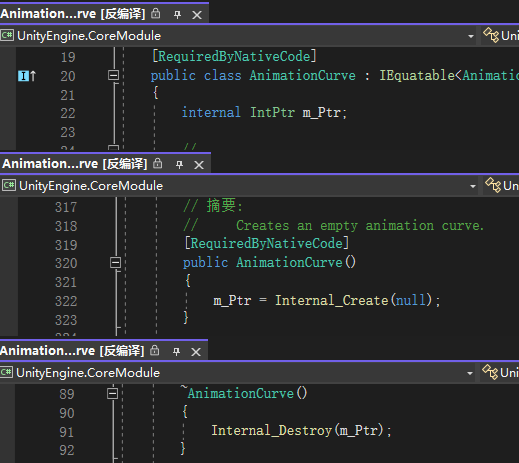
Task: Click the lock icon on the top tab
Action: click(x=156, y=14)
